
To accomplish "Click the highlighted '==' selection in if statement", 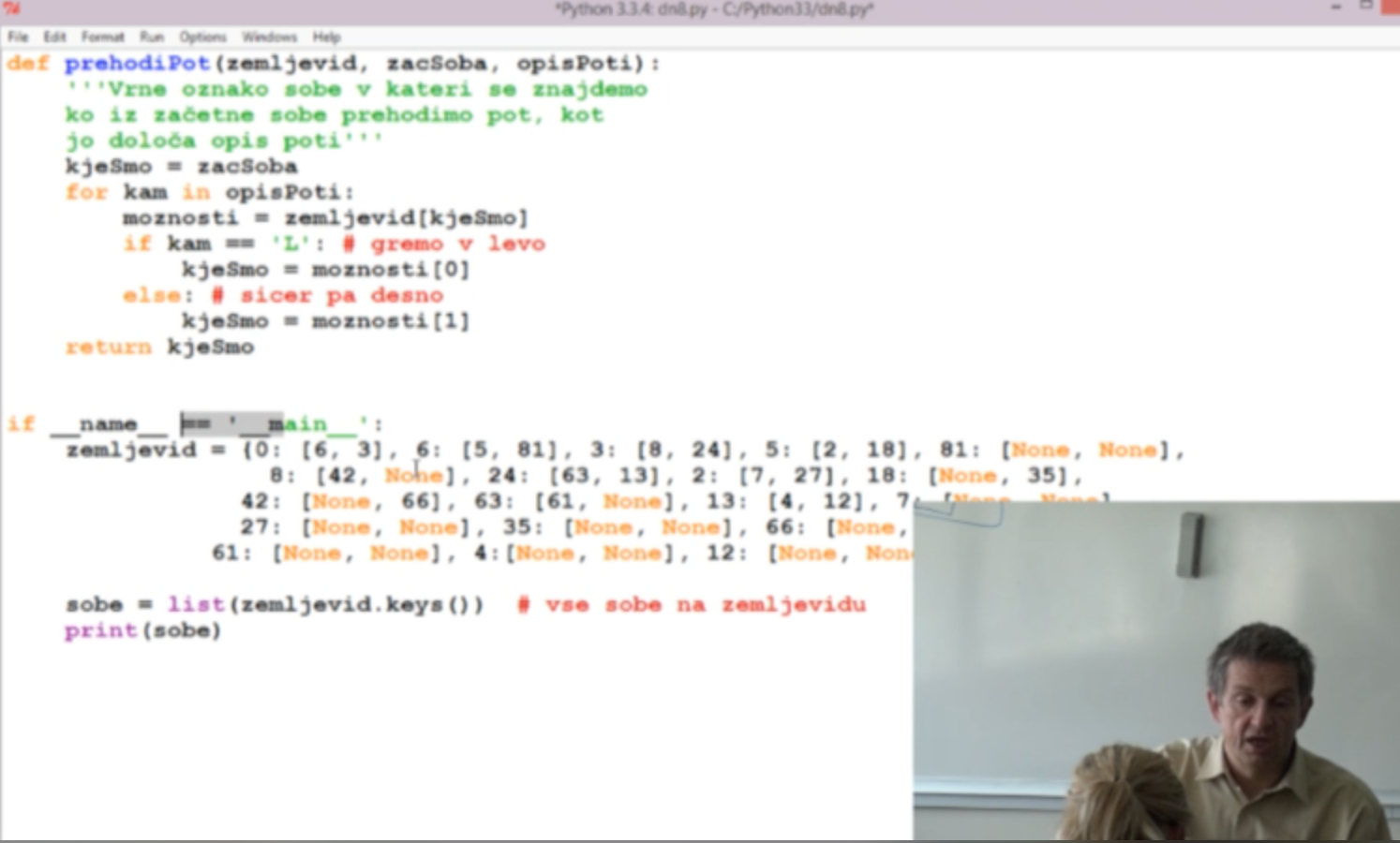I will [x=196, y=424].
